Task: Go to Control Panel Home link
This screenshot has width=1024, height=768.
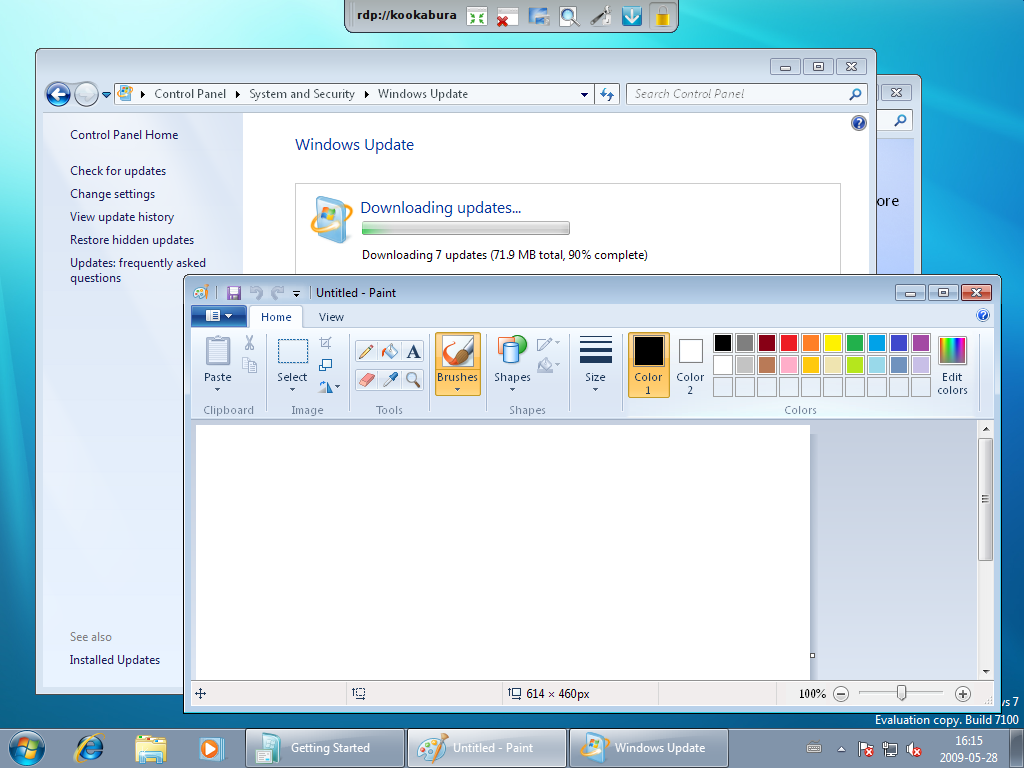Action: pyautogui.click(x=124, y=135)
